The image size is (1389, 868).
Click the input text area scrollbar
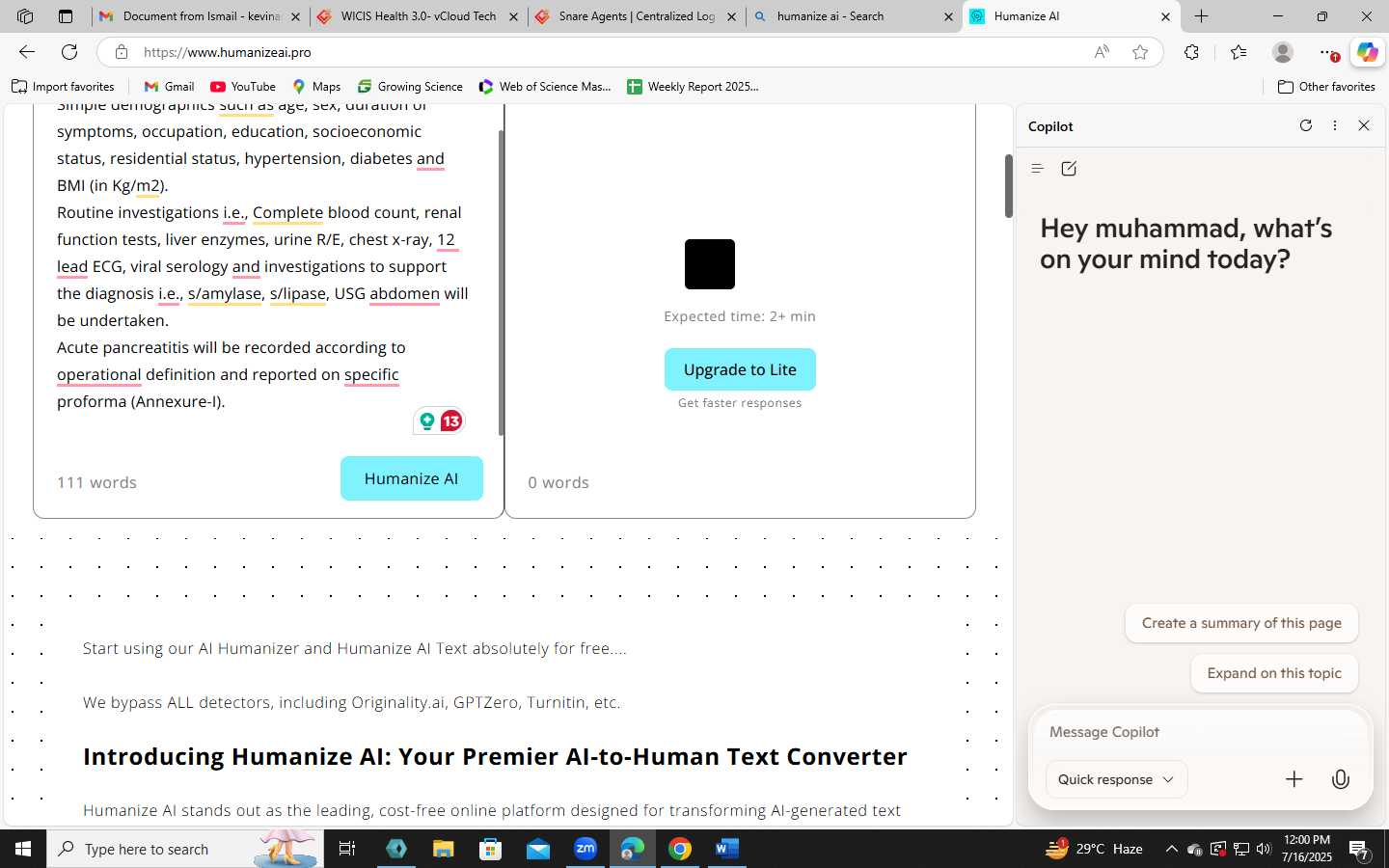[501, 283]
